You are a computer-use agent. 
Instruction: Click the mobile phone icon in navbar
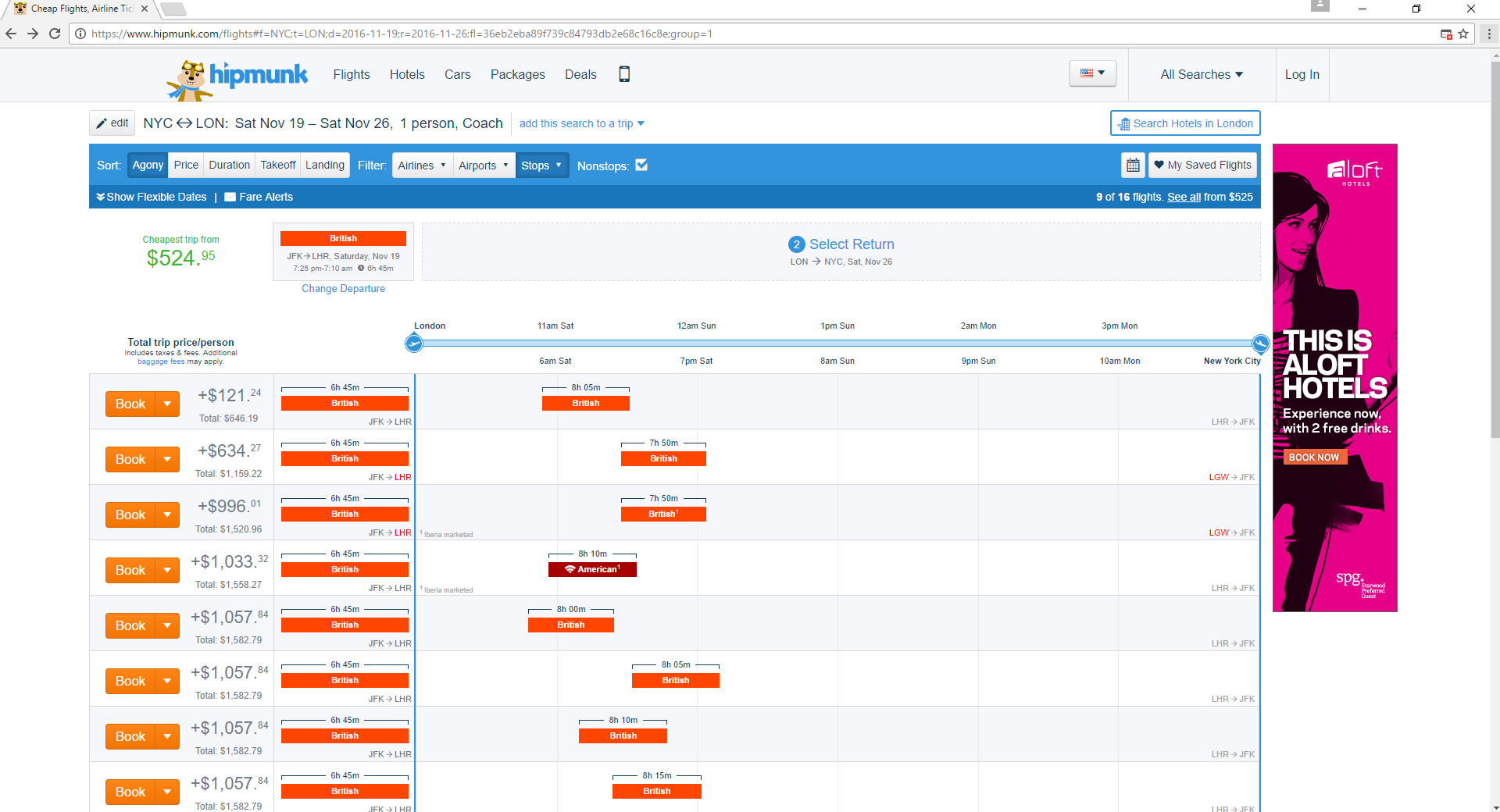pyautogui.click(x=624, y=74)
